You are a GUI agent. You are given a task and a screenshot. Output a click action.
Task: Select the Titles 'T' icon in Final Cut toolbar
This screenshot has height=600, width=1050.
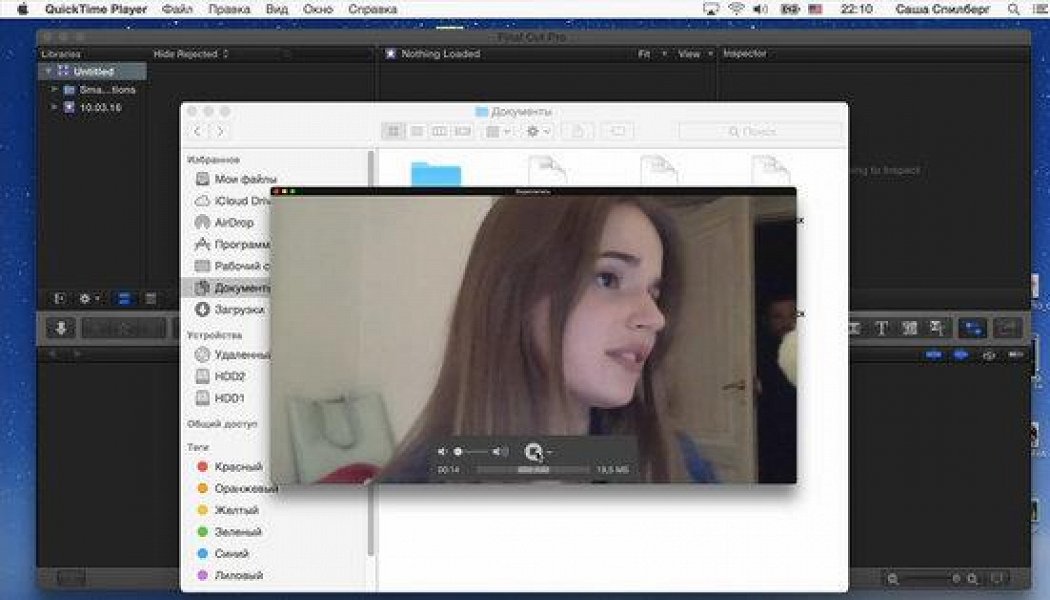[882, 328]
